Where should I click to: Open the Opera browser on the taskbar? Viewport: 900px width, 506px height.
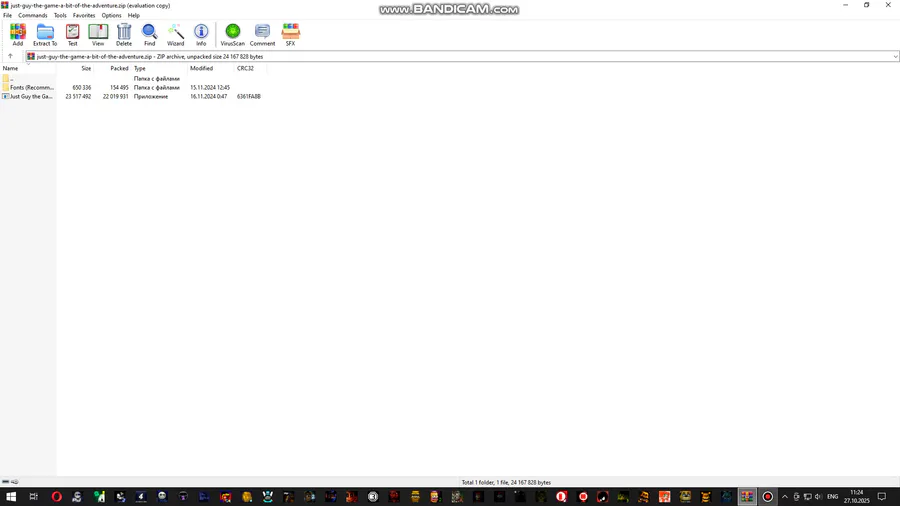56,497
